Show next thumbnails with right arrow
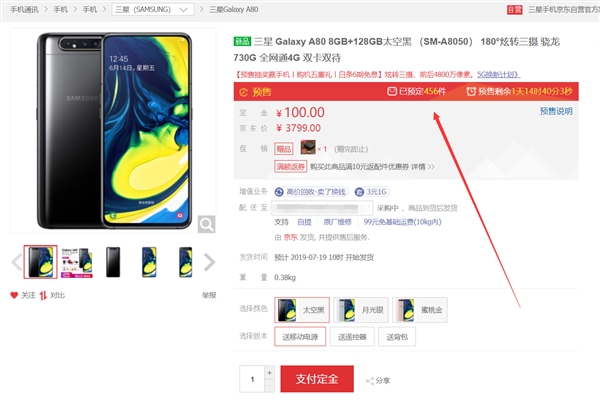This screenshot has width=600, height=402. point(209,262)
